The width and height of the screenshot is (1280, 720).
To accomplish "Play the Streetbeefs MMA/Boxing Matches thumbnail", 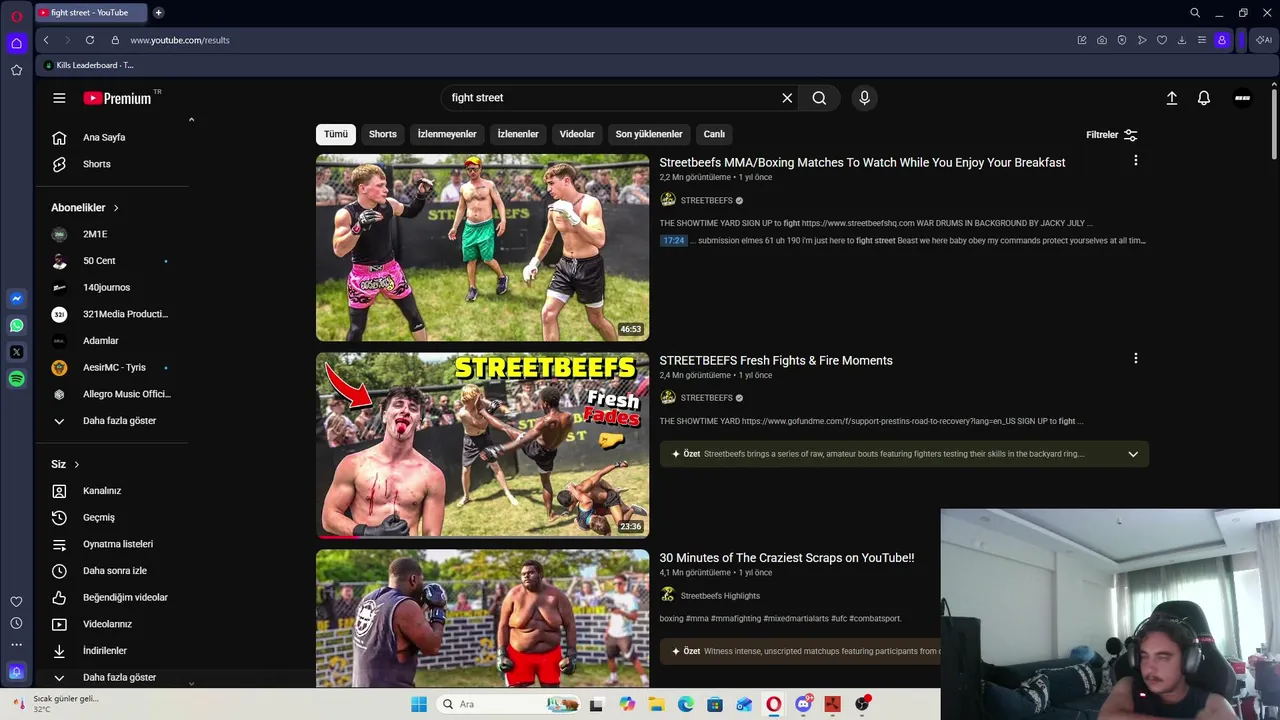I will tap(482, 248).
